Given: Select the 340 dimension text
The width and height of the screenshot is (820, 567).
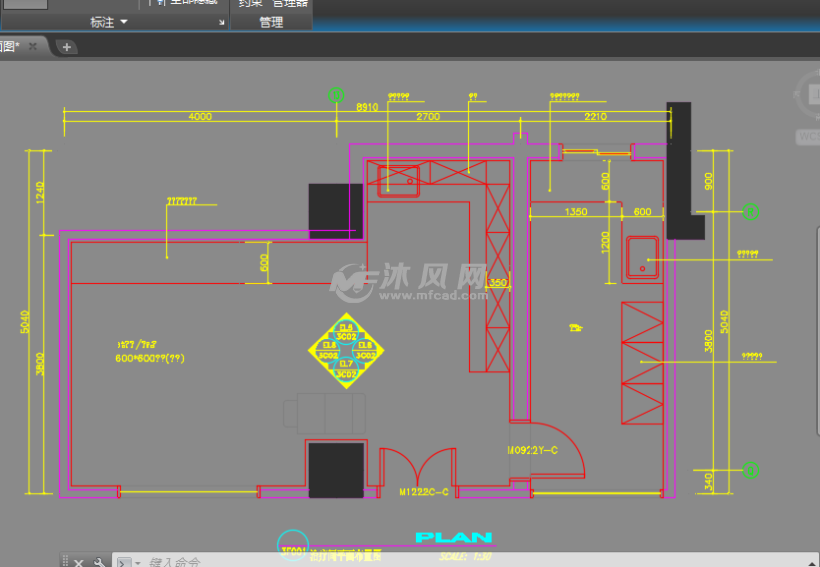Looking at the screenshot, I should pyautogui.click(x=709, y=482).
